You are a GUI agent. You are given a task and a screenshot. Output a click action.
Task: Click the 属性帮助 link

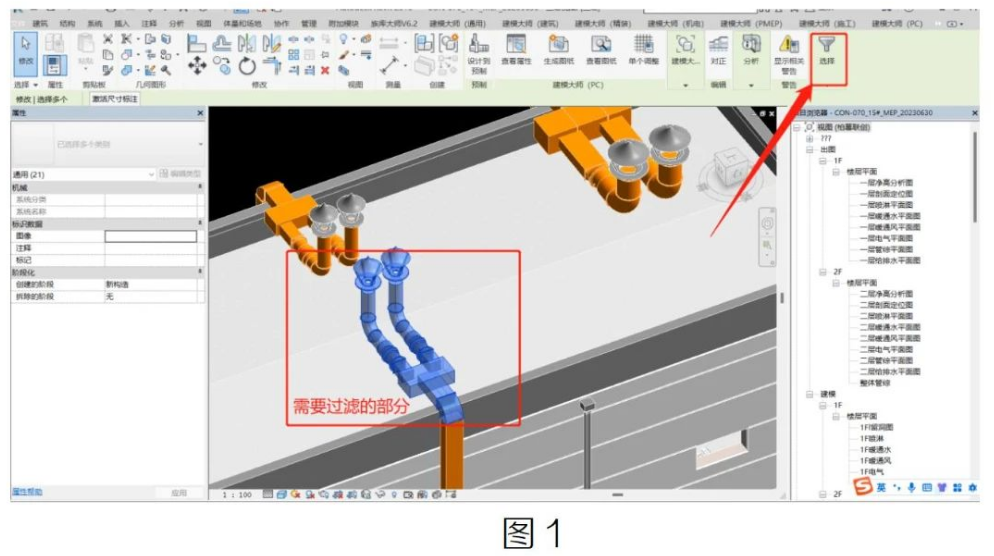(27, 492)
